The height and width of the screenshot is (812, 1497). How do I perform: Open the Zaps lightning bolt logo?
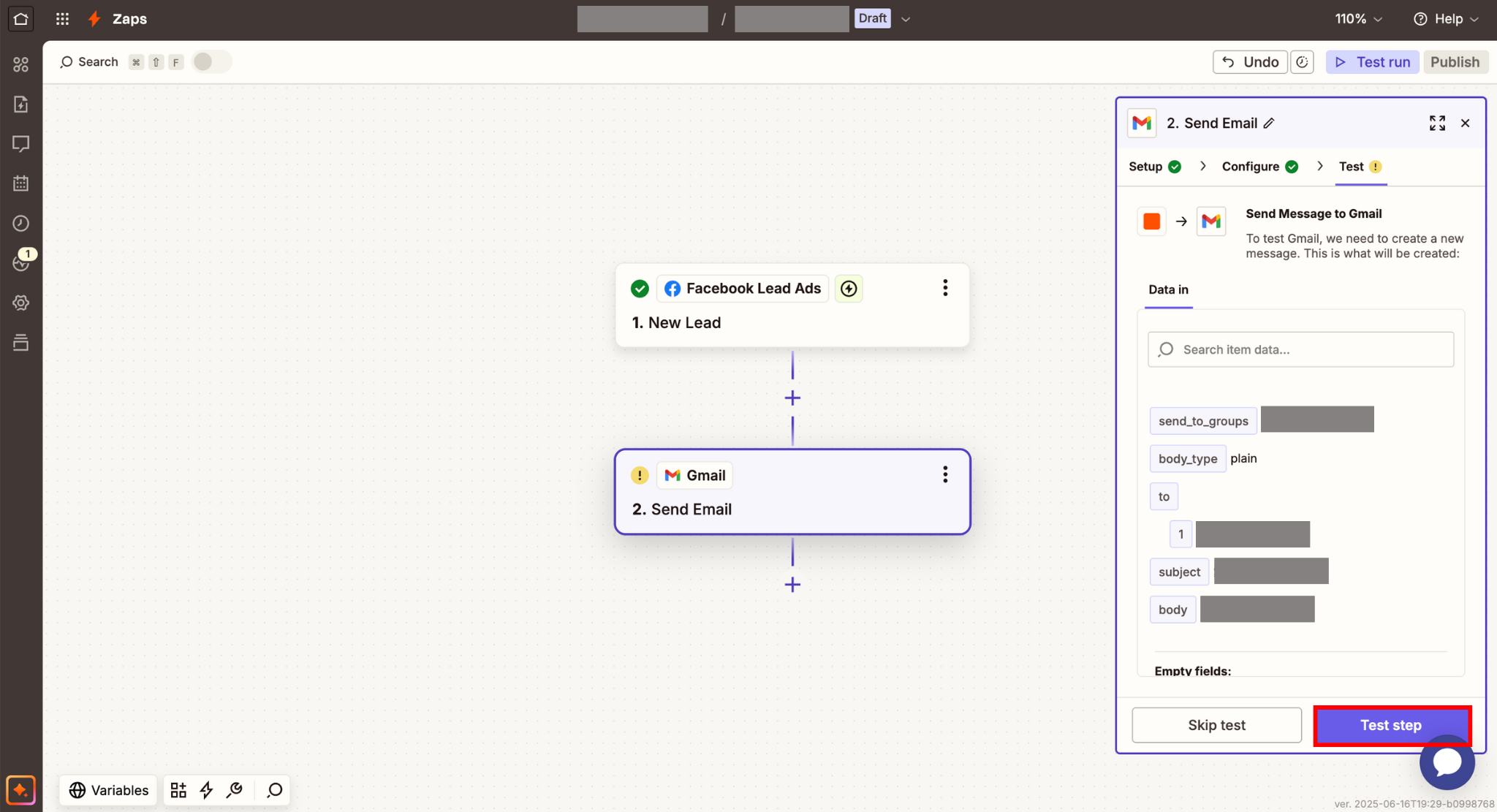click(94, 19)
